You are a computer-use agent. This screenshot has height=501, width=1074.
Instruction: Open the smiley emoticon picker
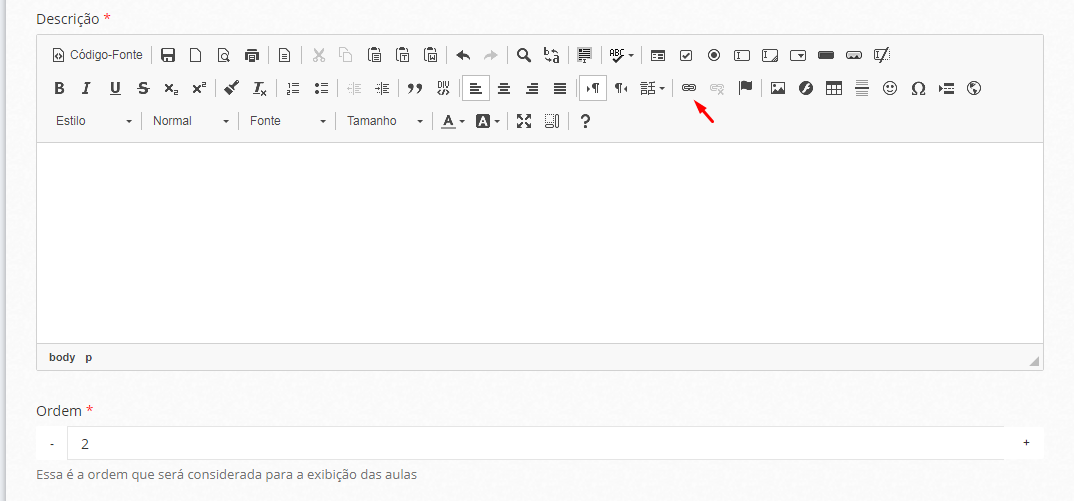tap(889, 88)
